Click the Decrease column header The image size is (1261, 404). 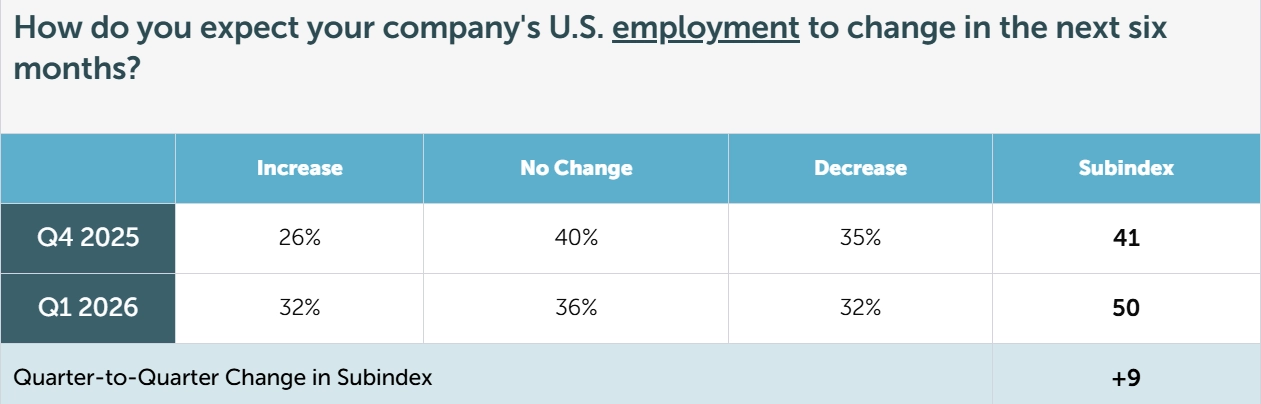860,168
